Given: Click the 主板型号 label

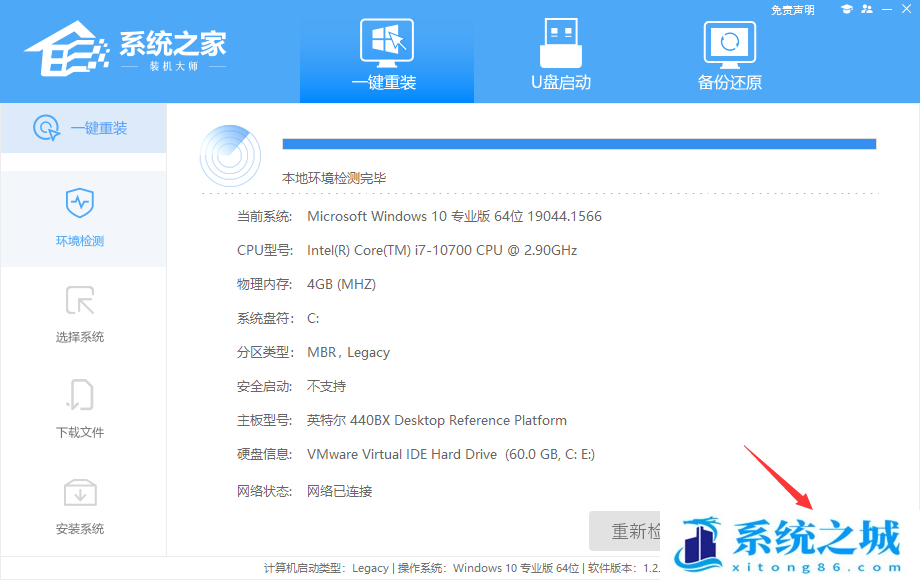Looking at the screenshot, I should click(x=265, y=420).
